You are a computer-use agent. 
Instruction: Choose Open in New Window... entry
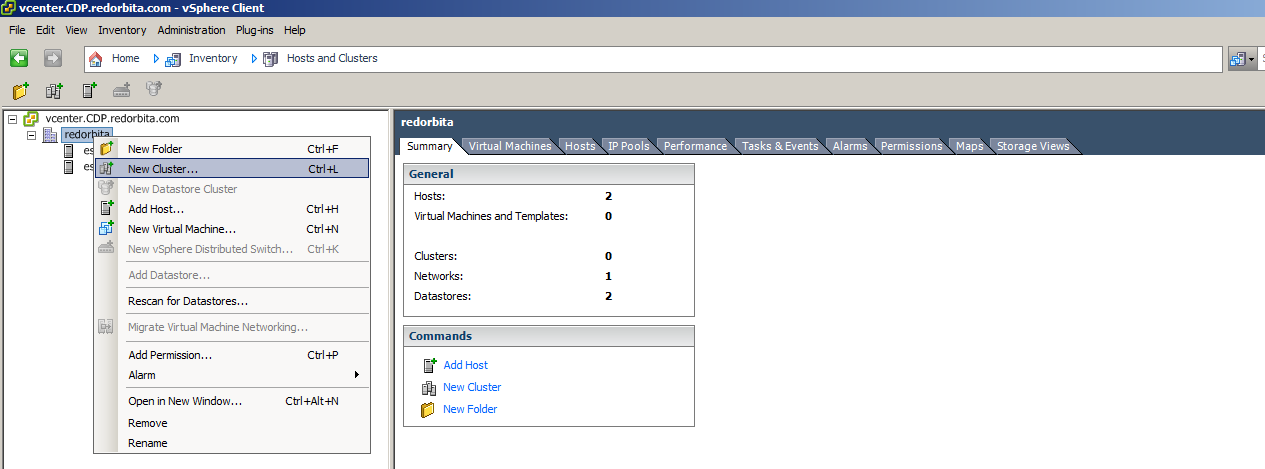[232, 401]
